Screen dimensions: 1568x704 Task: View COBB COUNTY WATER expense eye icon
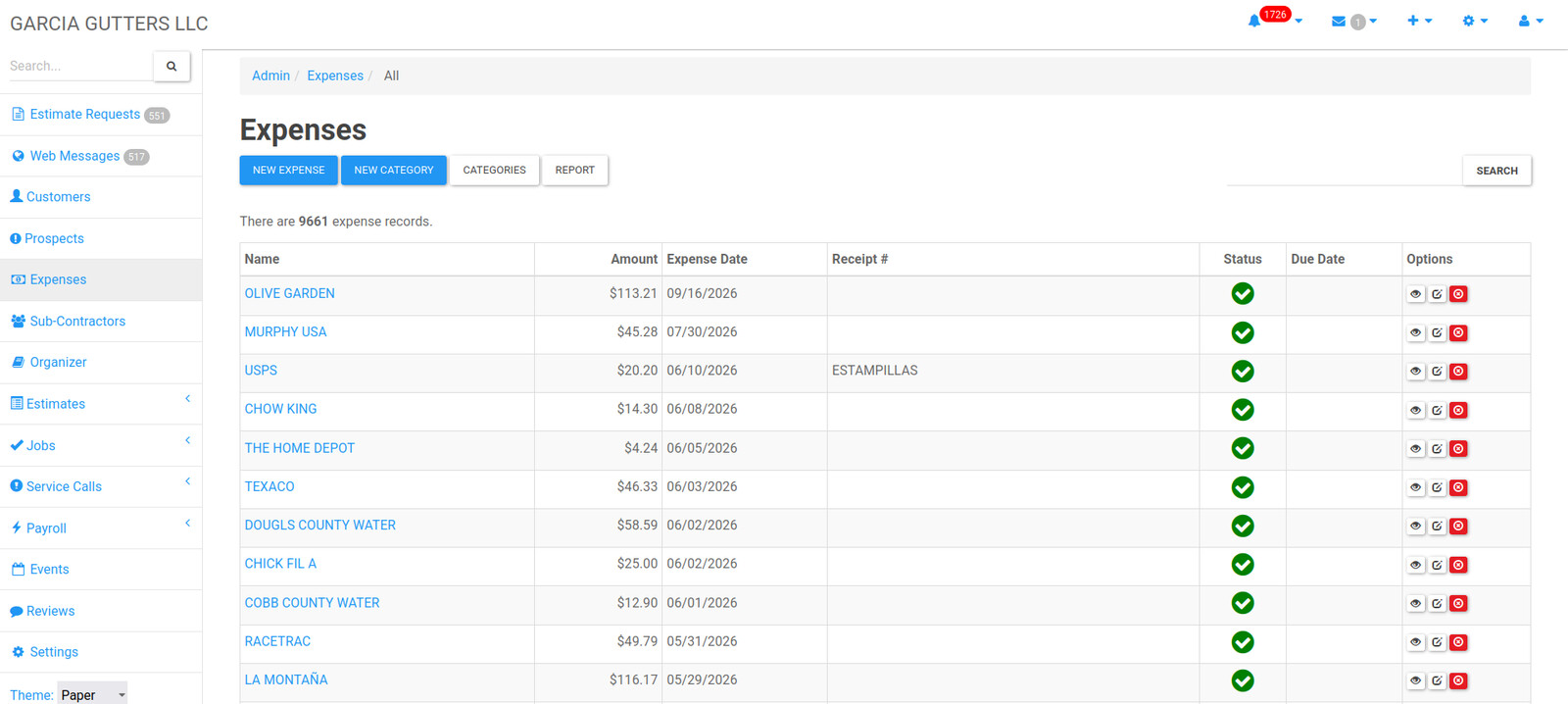pos(1415,604)
